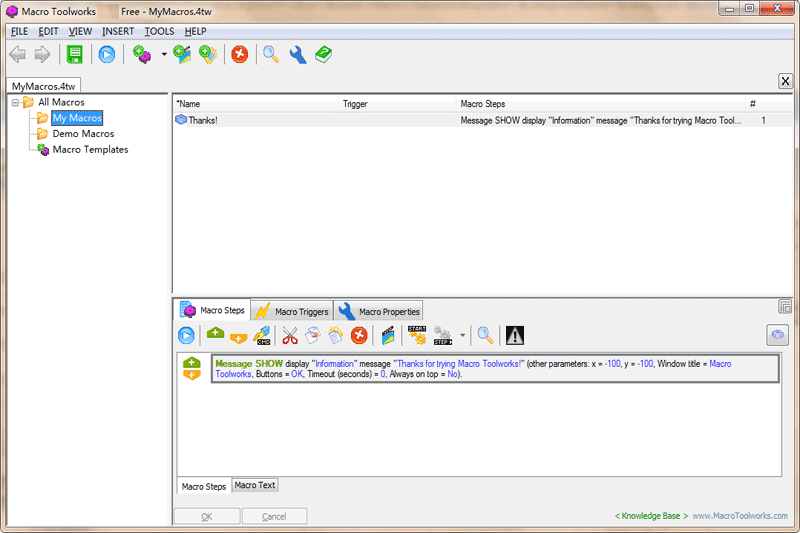This screenshot has height=533, width=800.
Task: Click the # column header
Action: click(768, 104)
